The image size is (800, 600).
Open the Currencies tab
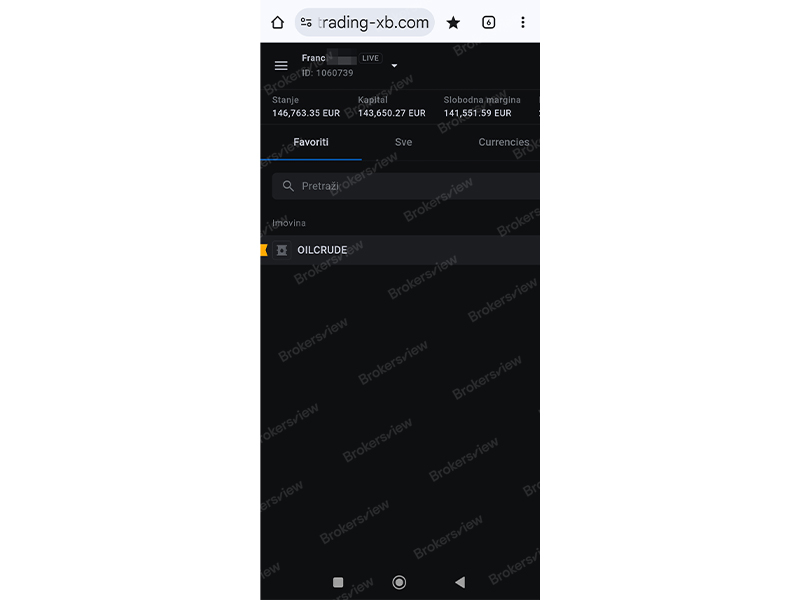click(x=504, y=142)
